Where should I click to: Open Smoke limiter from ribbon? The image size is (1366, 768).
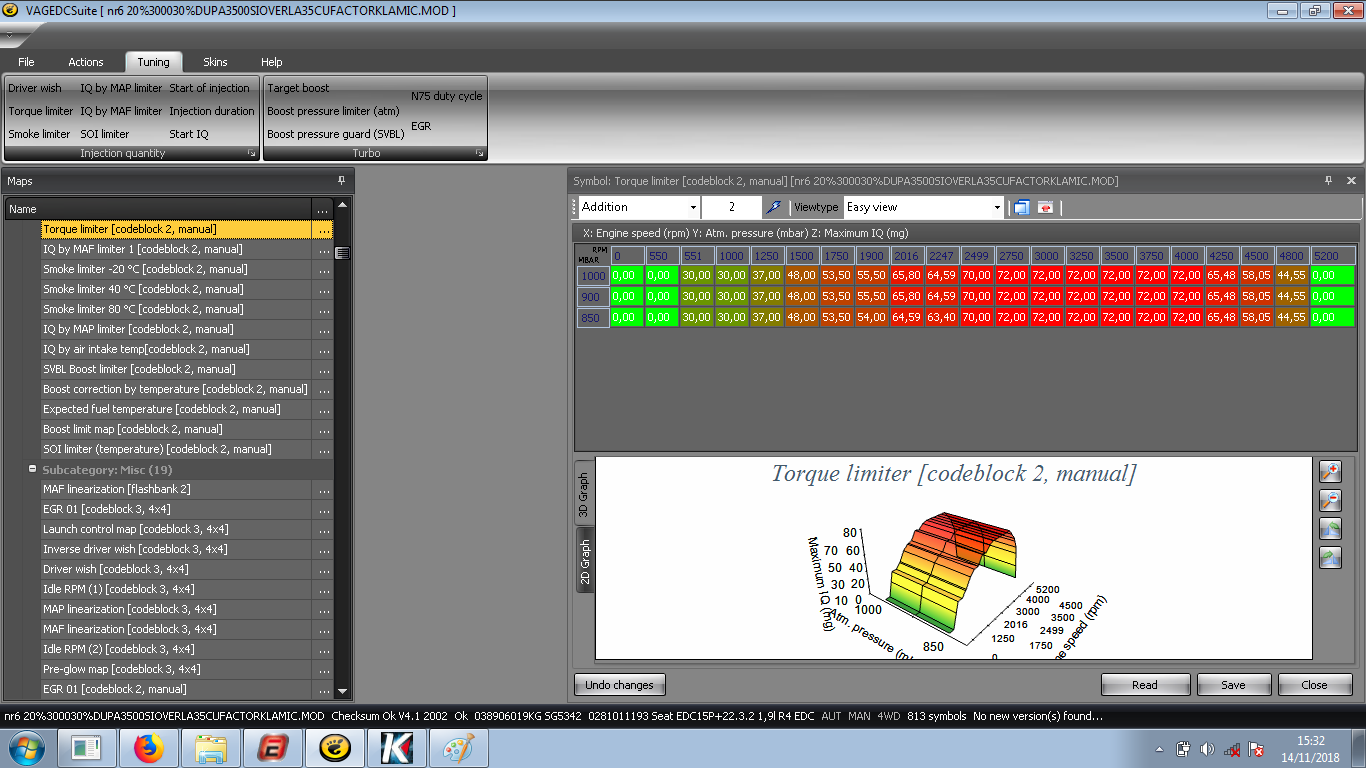coord(40,134)
